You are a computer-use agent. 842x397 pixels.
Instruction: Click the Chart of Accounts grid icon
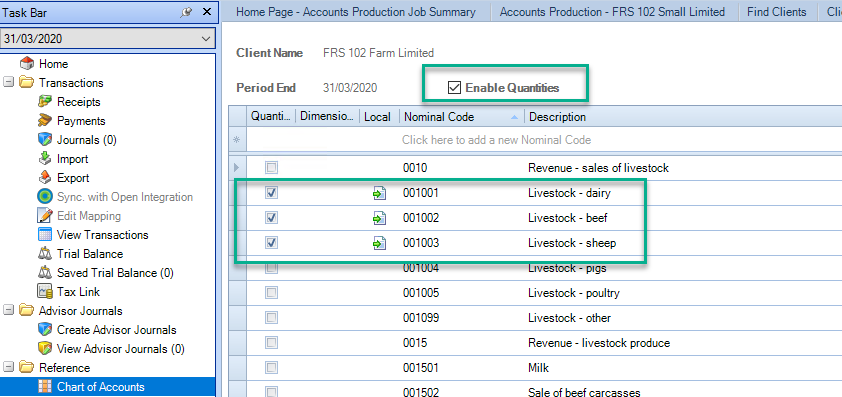point(45,387)
